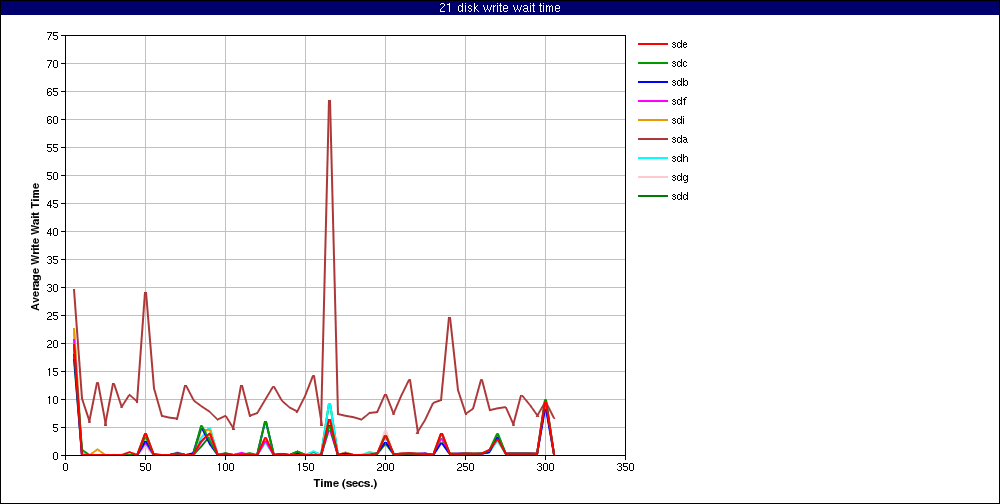
Task: Click the y-axis tick label '5'
Action: click(x=55, y=427)
